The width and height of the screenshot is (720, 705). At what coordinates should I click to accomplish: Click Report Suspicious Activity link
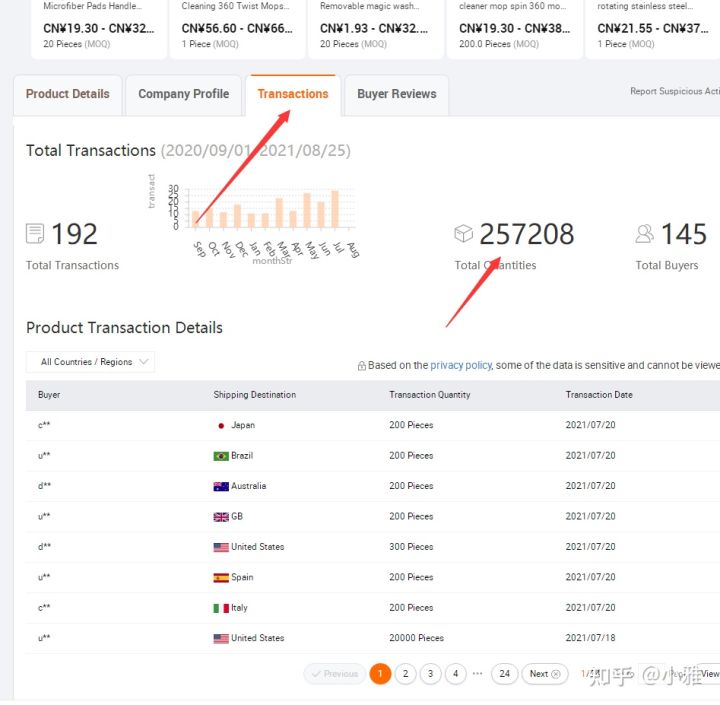674,92
